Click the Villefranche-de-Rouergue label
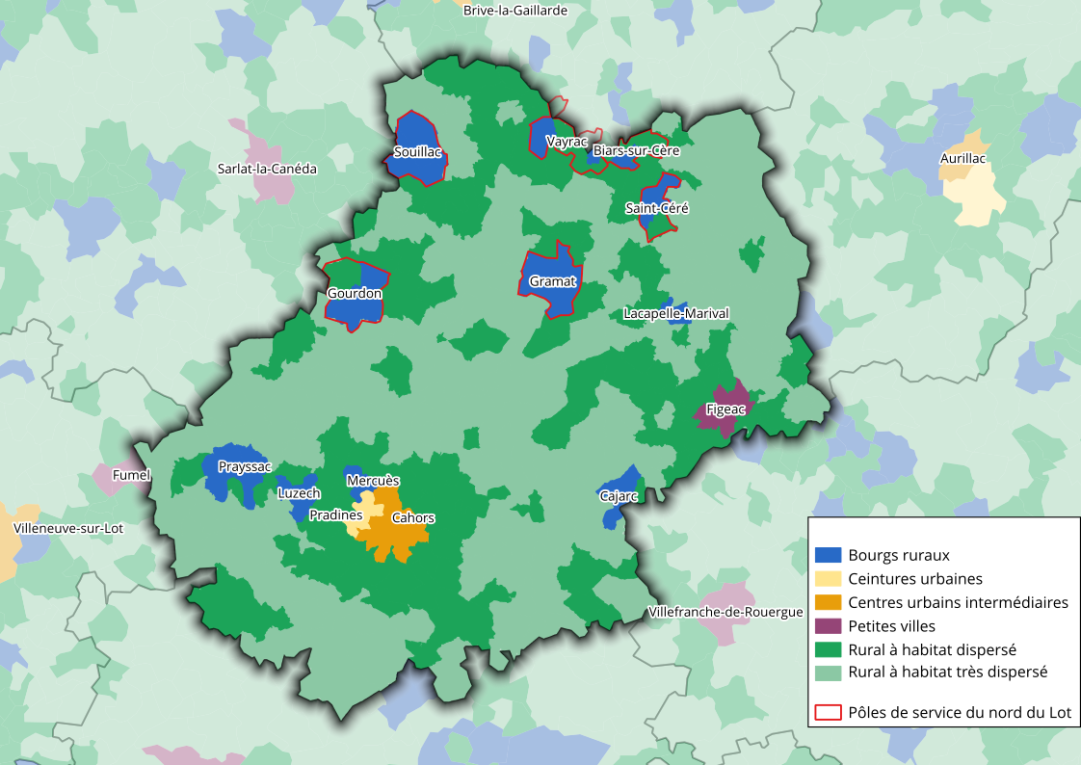This screenshot has height=765, width=1081. (725, 612)
